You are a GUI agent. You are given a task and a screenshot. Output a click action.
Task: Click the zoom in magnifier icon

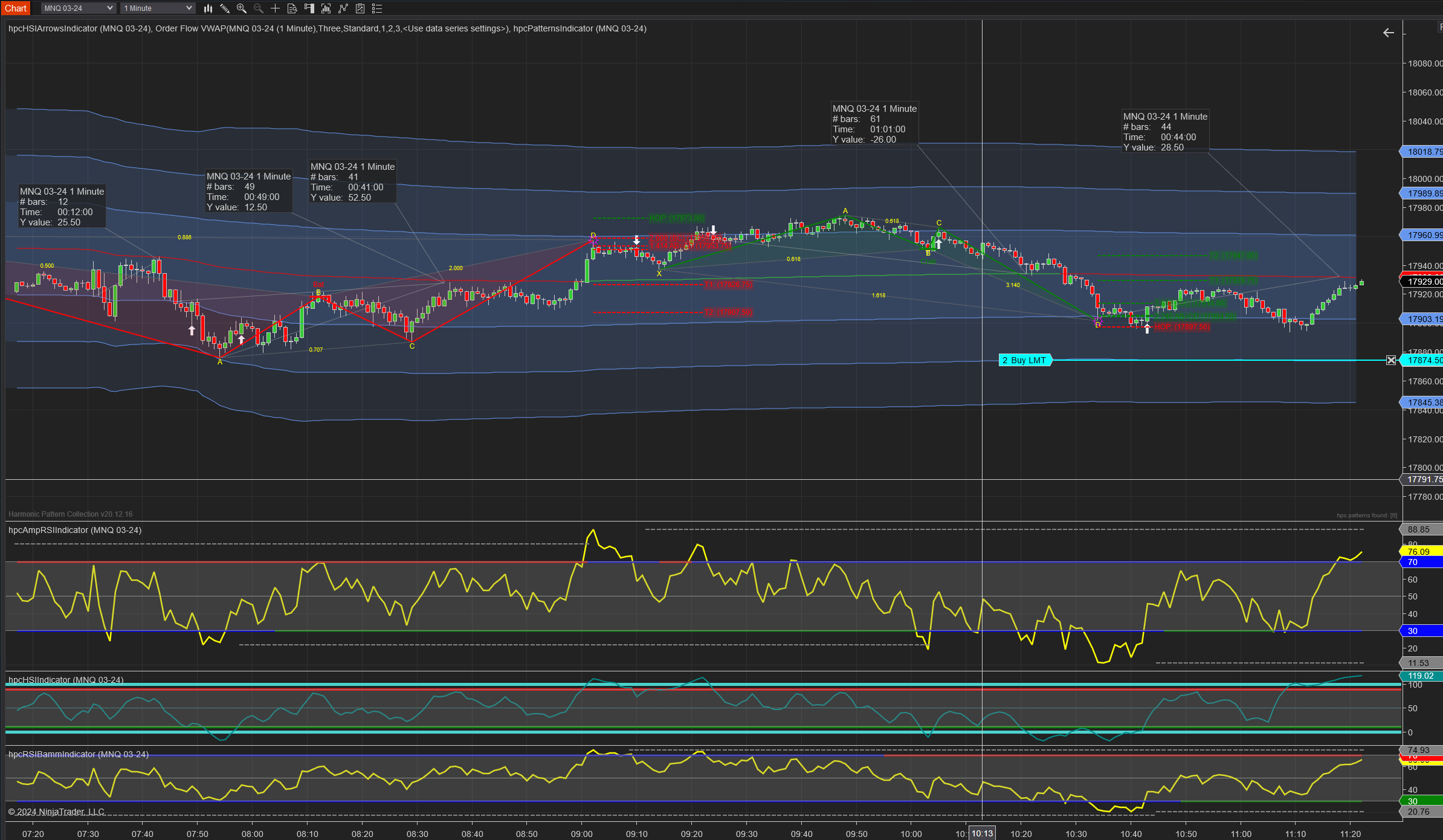pos(242,8)
